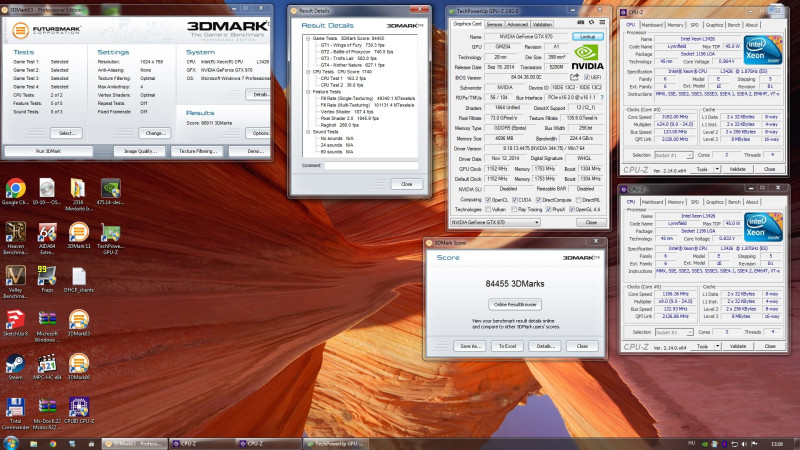Enable the DirectML checkbox
The image size is (800, 450).
579,200
